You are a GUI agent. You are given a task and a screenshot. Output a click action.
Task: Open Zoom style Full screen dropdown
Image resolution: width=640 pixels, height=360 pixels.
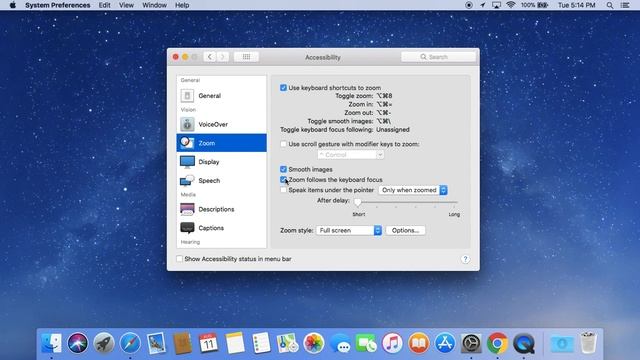(349, 230)
